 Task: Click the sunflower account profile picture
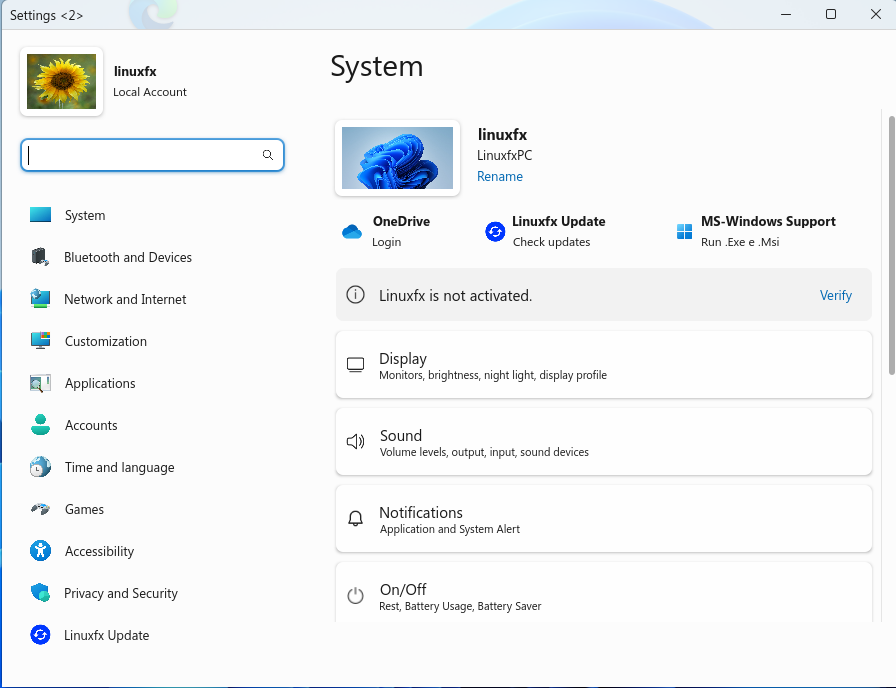62,82
